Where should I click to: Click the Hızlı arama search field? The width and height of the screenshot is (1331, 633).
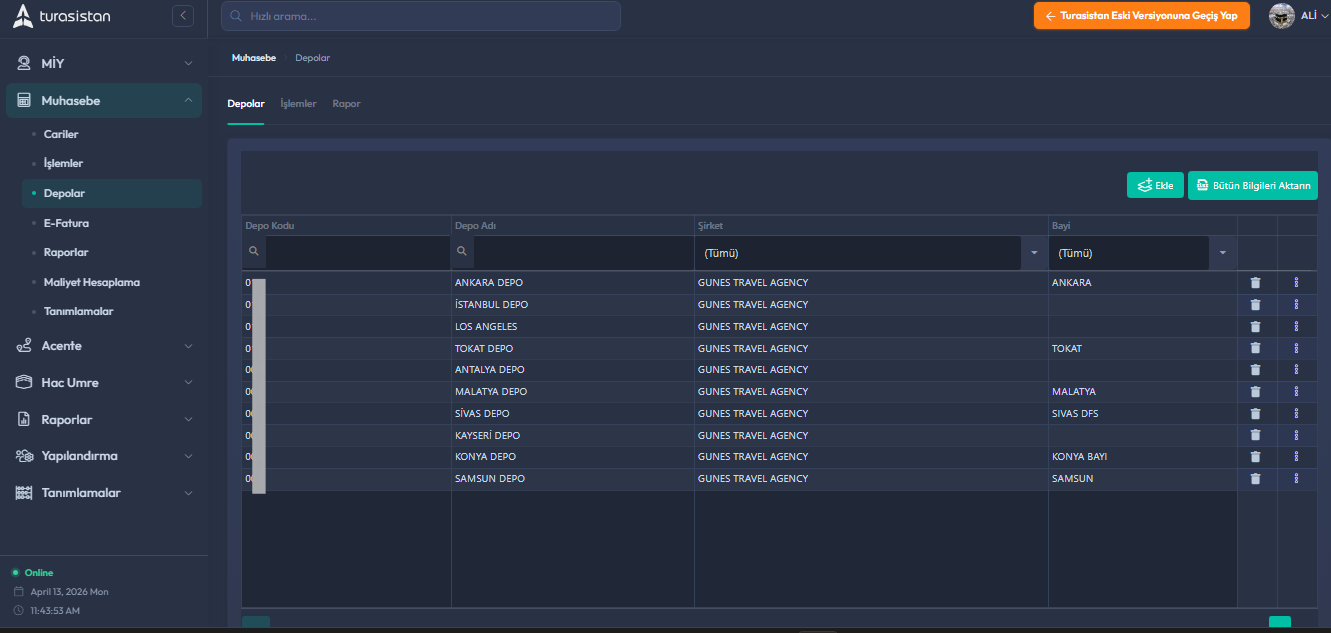click(x=420, y=16)
